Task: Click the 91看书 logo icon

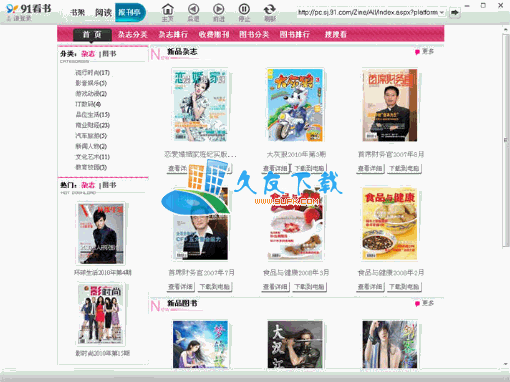Action: click(12, 9)
